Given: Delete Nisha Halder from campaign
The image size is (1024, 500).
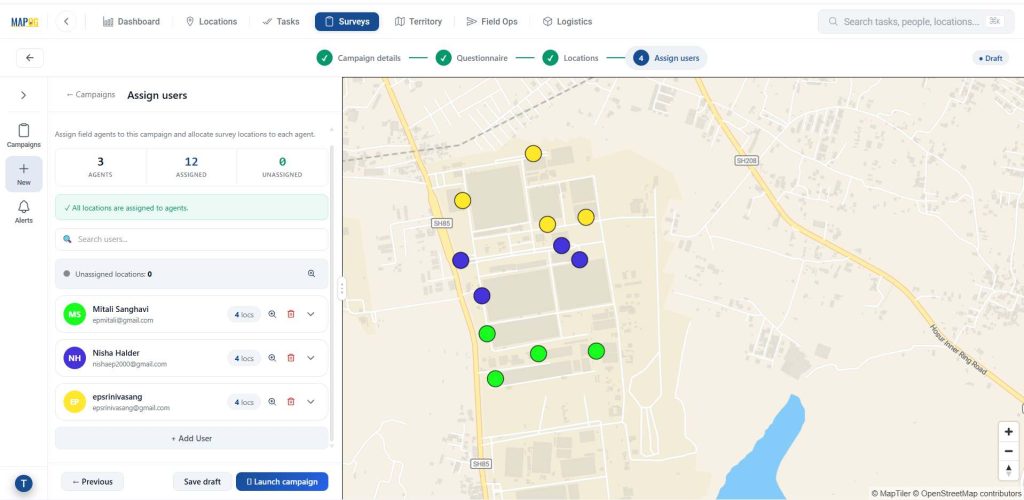Looking at the screenshot, I should point(291,358).
